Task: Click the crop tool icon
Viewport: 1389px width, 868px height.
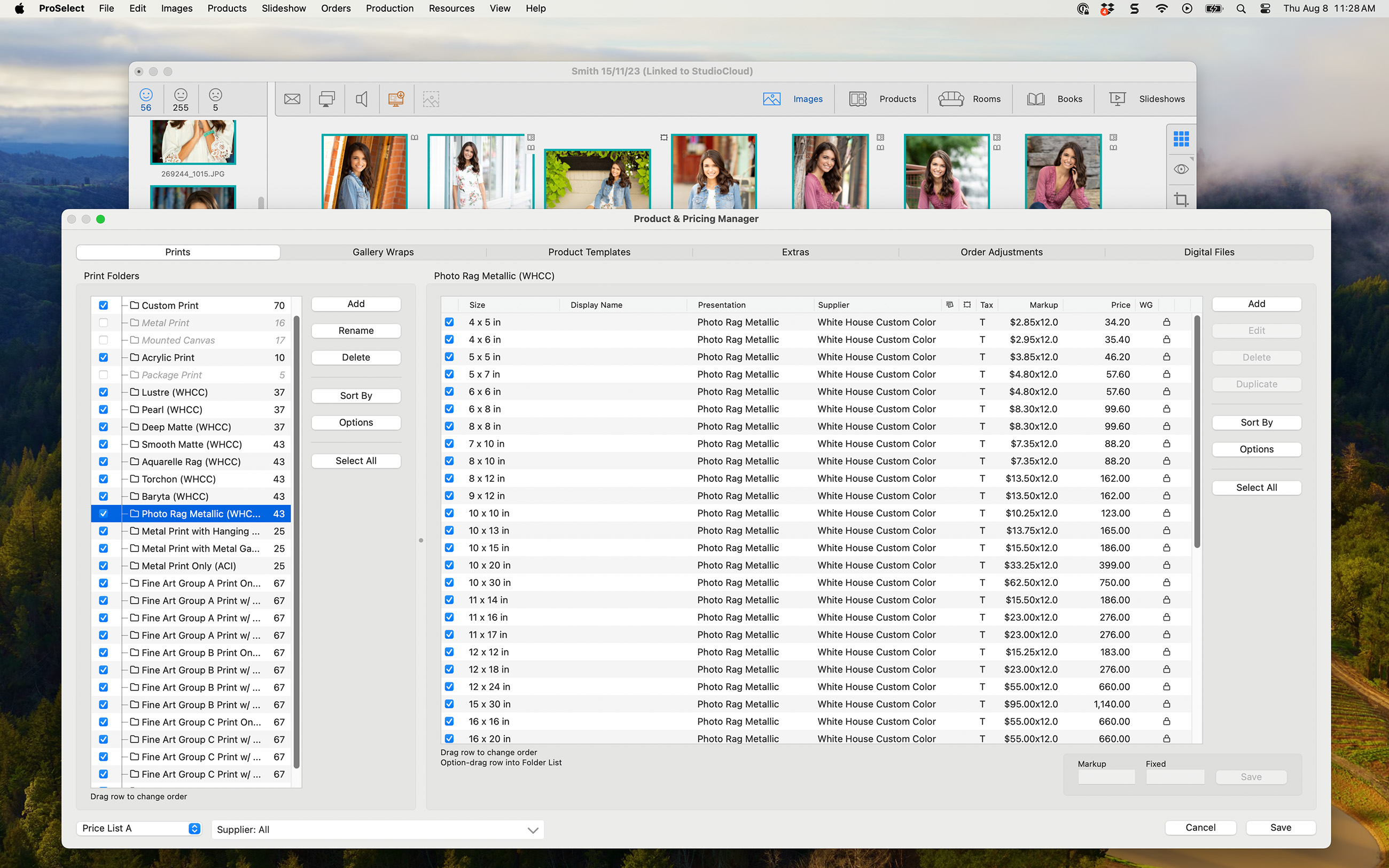Action: click(1181, 200)
